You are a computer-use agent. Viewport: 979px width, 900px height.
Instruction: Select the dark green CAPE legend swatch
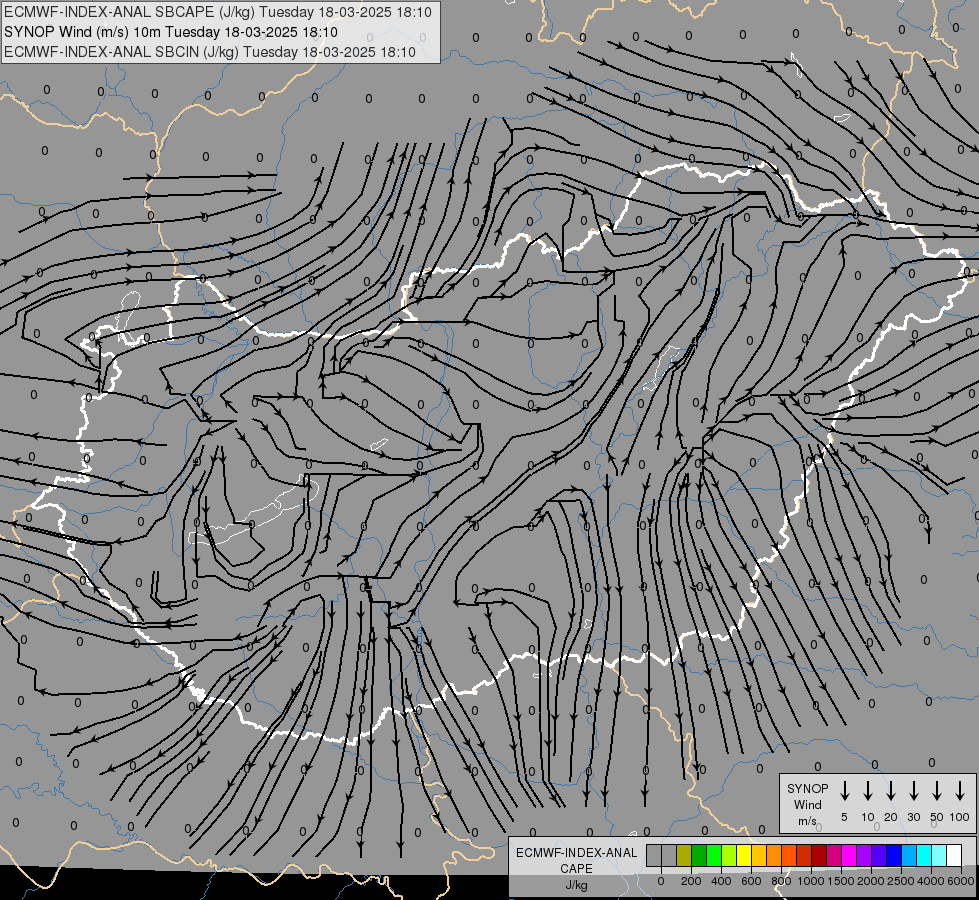[x=699, y=855]
